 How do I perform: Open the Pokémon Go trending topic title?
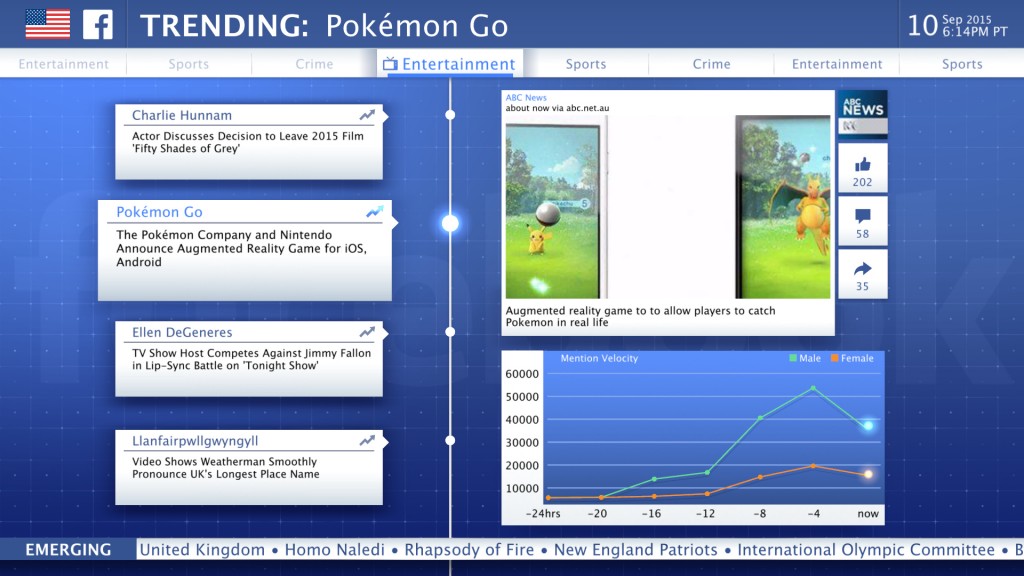click(x=159, y=212)
